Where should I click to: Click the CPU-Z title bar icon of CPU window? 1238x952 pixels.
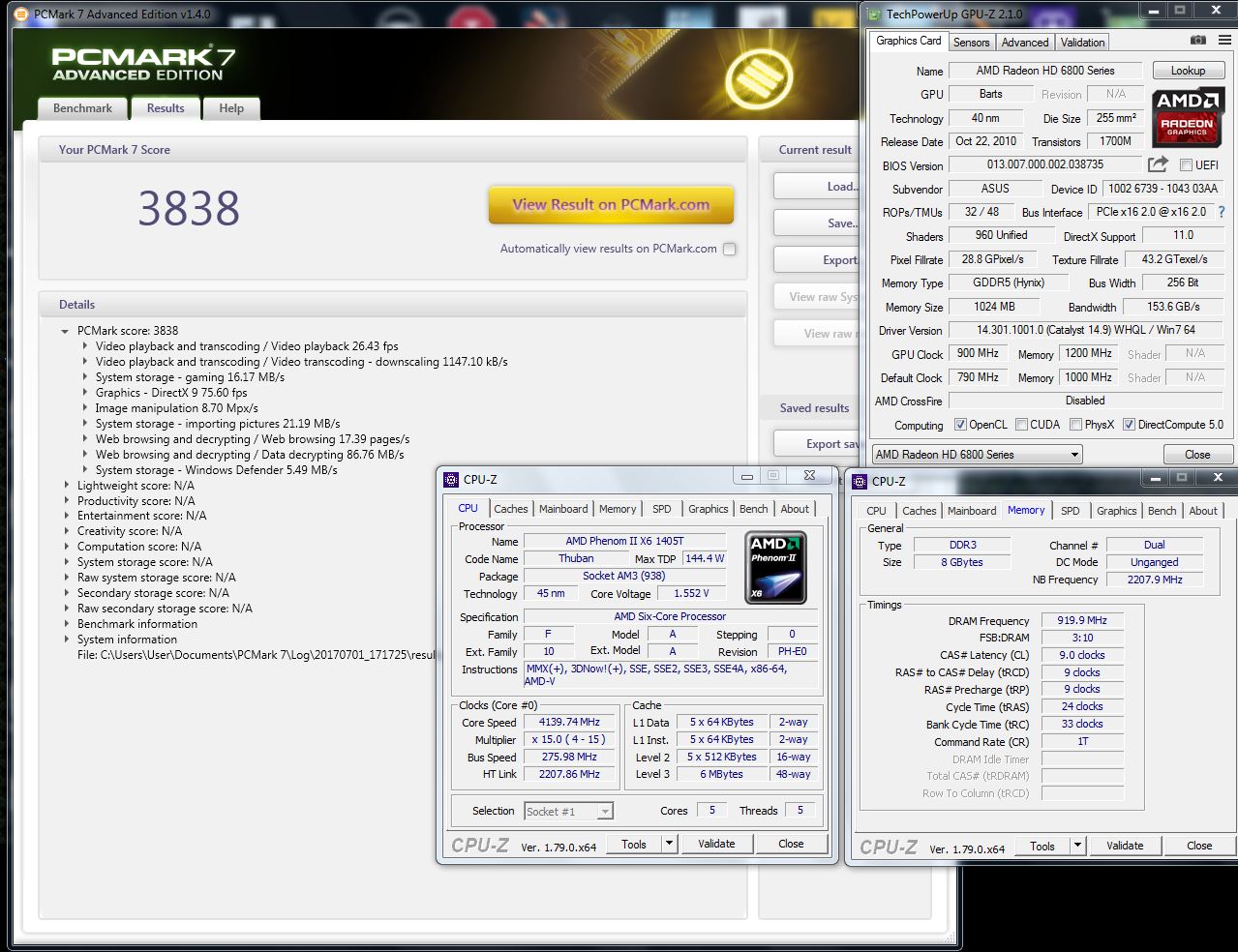pos(451,480)
